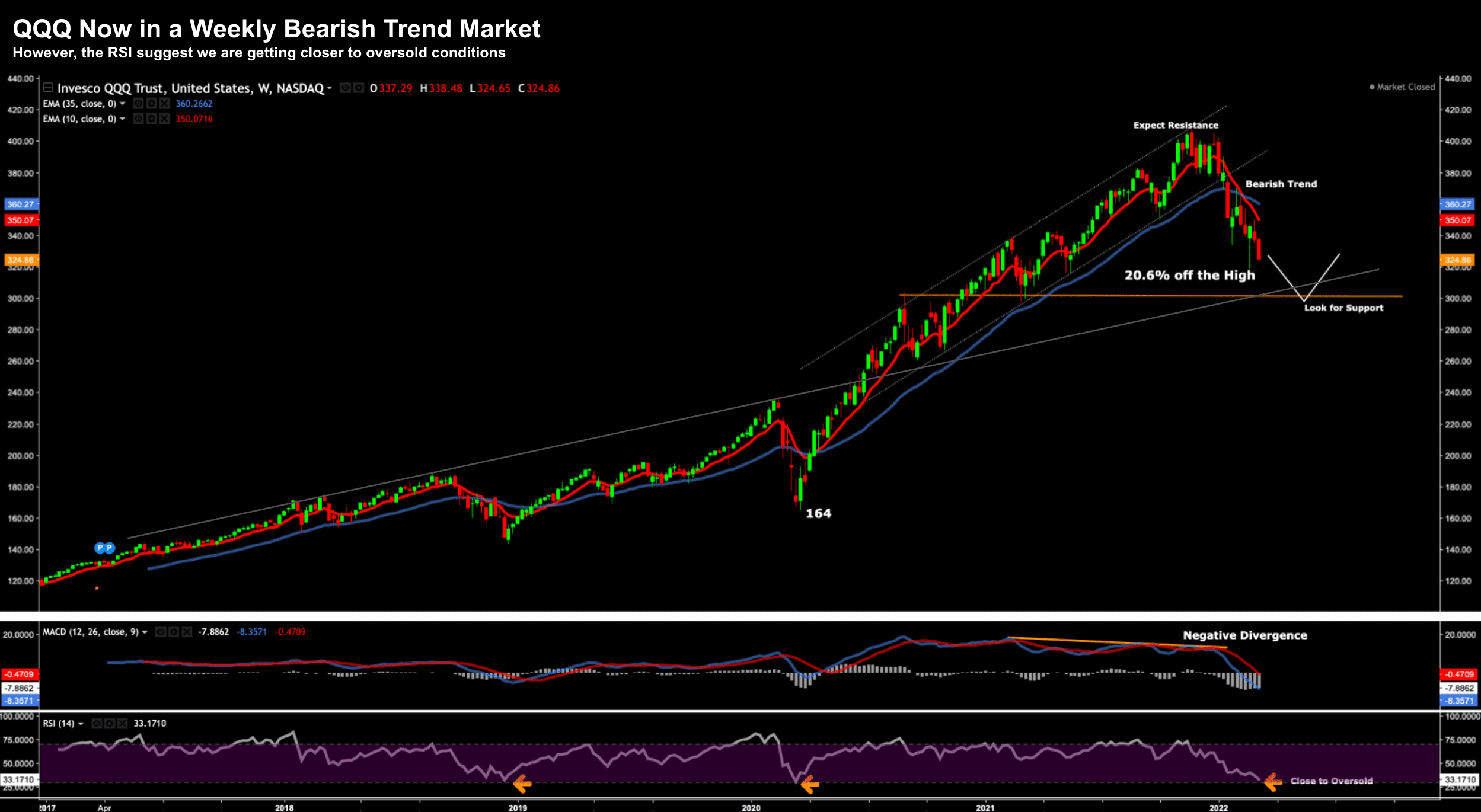Click the blue P marker on chart
The image size is (1481, 812).
[100, 548]
